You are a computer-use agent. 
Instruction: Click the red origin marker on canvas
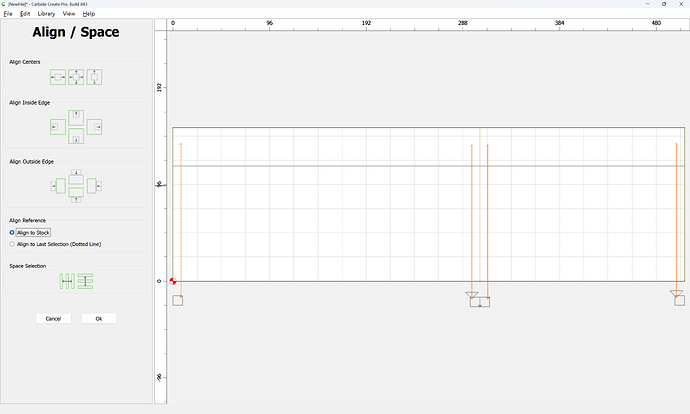(x=173, y=281)
